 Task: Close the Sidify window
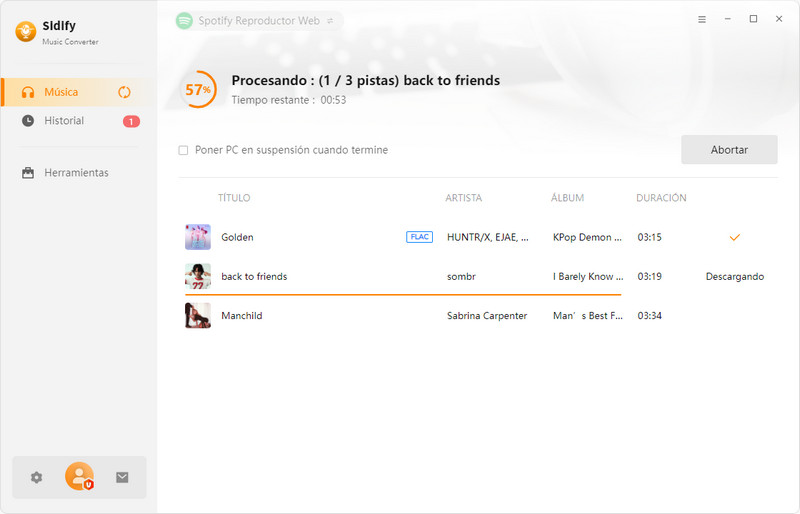click(779, 19)
